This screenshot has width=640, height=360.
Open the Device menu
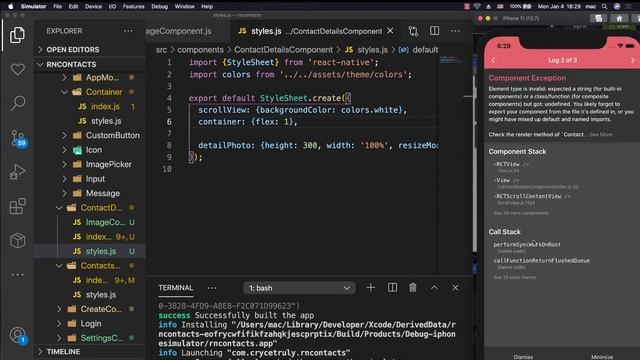point(93,7)
